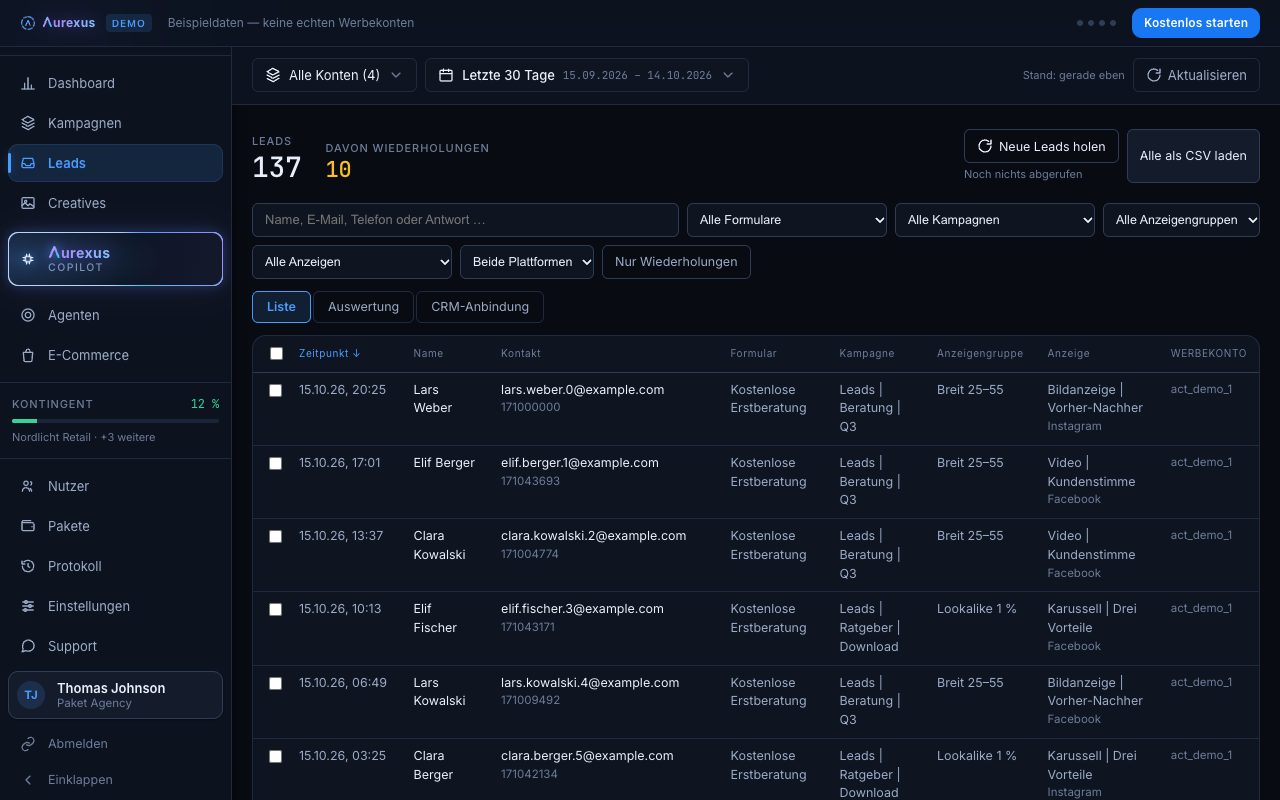The width and height of the screenshot is (1280, 800).
Task: Click the Pakete folder icon
Action: point(28,526)
